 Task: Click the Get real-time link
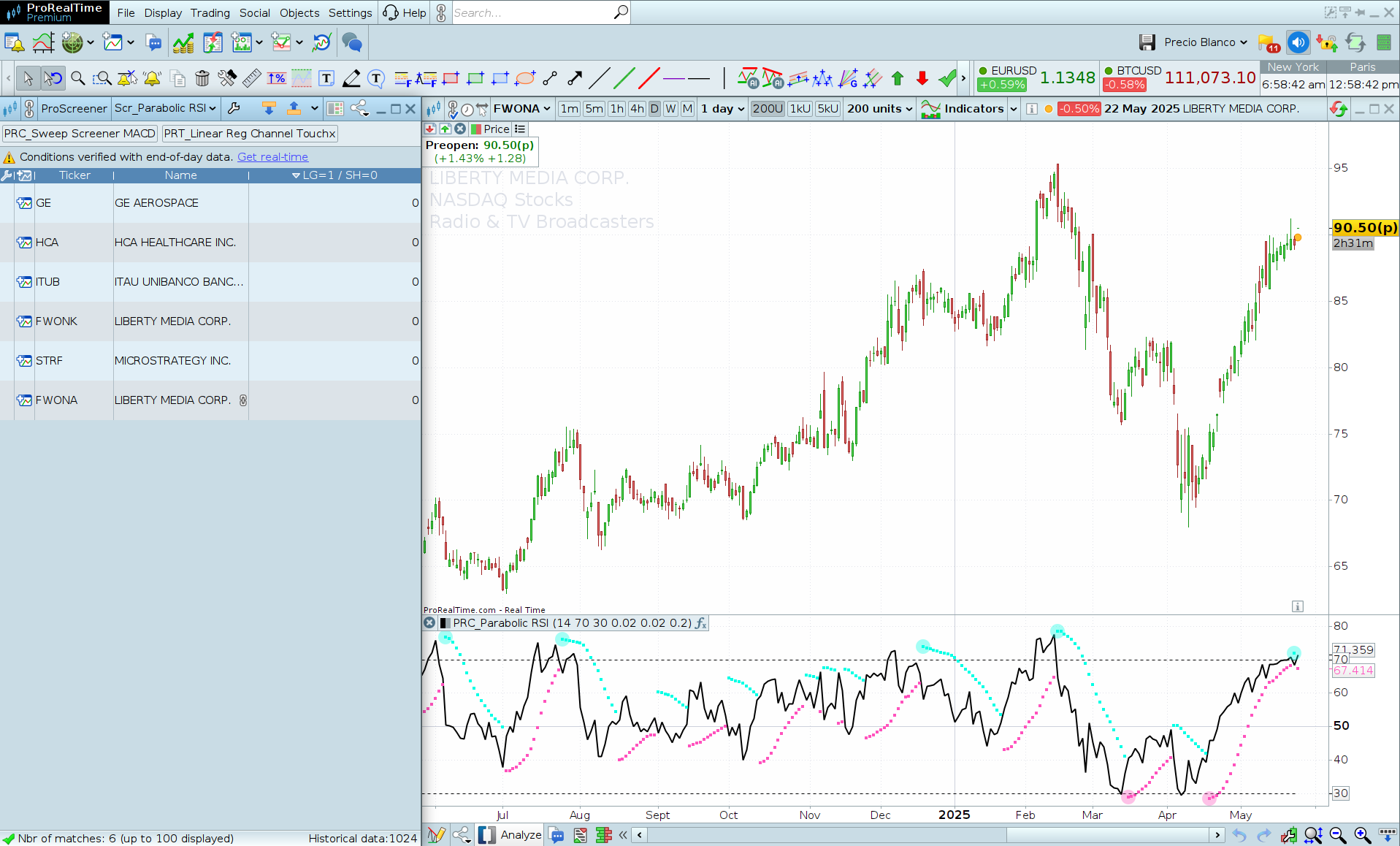tap(272, 156)
